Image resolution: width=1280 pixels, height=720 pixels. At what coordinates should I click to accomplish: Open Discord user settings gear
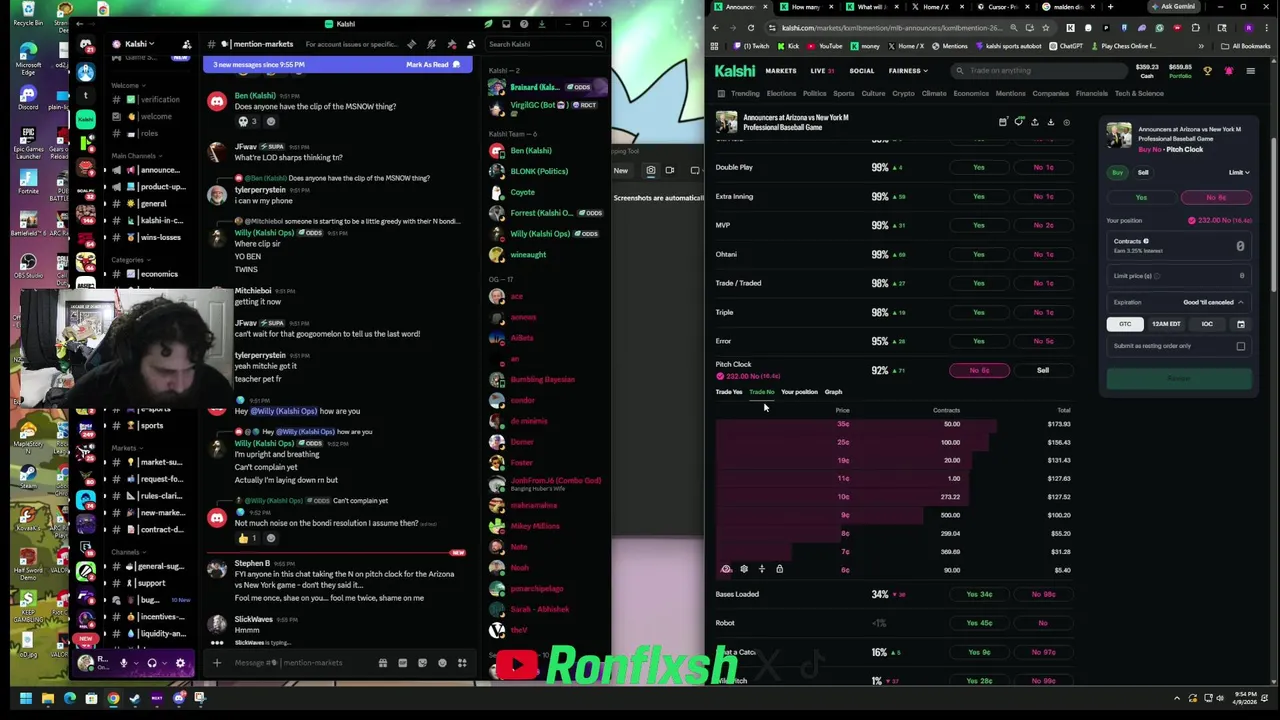[180, 662]
